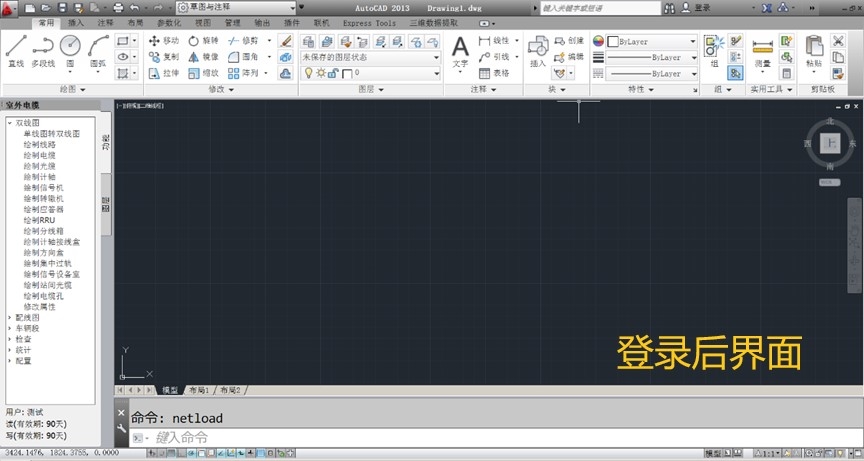Select 绘制电缆 in the tree
The image size is (864, 461).
[x=40, y=155]
